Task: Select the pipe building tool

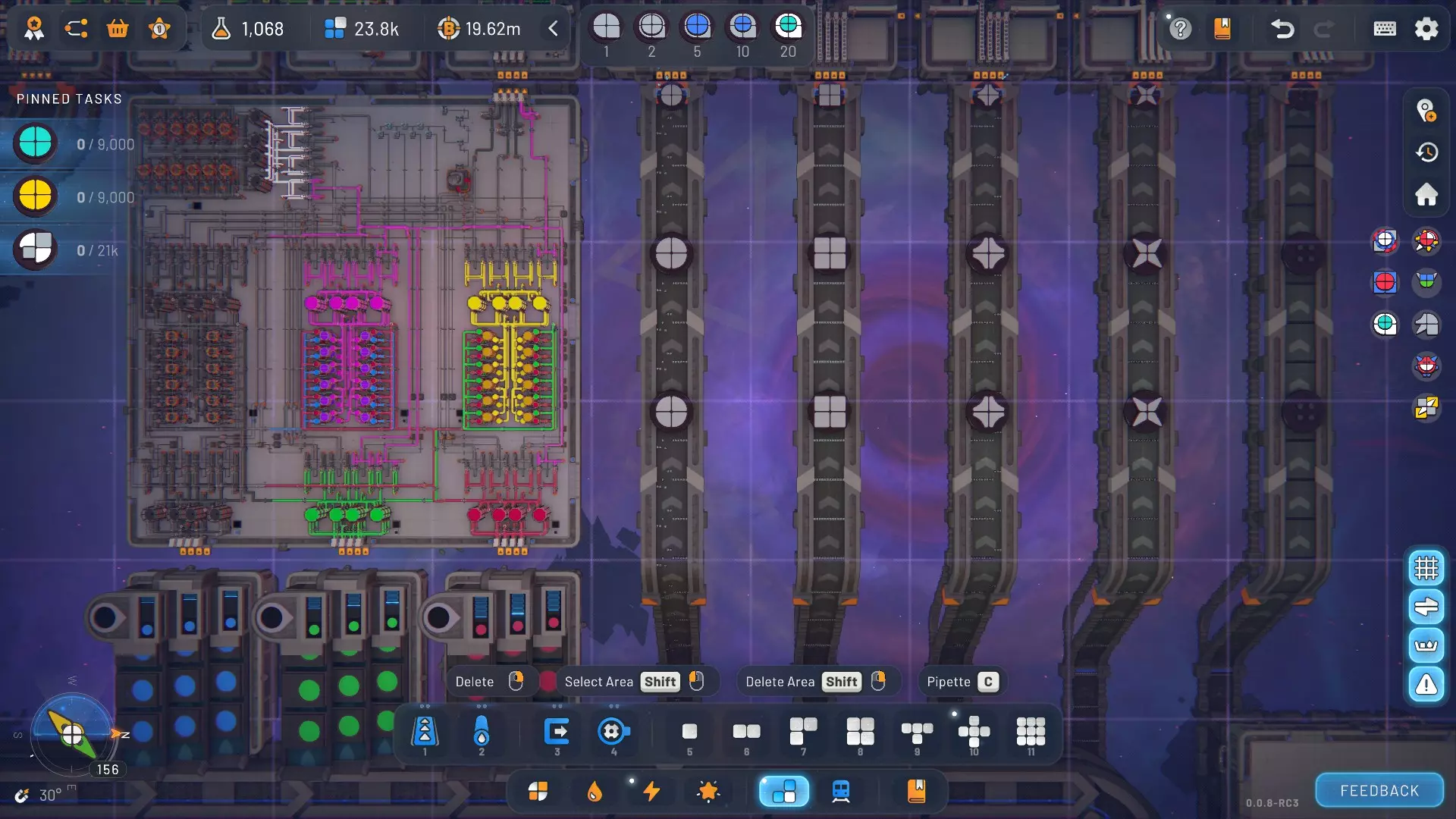Action: pos(481,731)
